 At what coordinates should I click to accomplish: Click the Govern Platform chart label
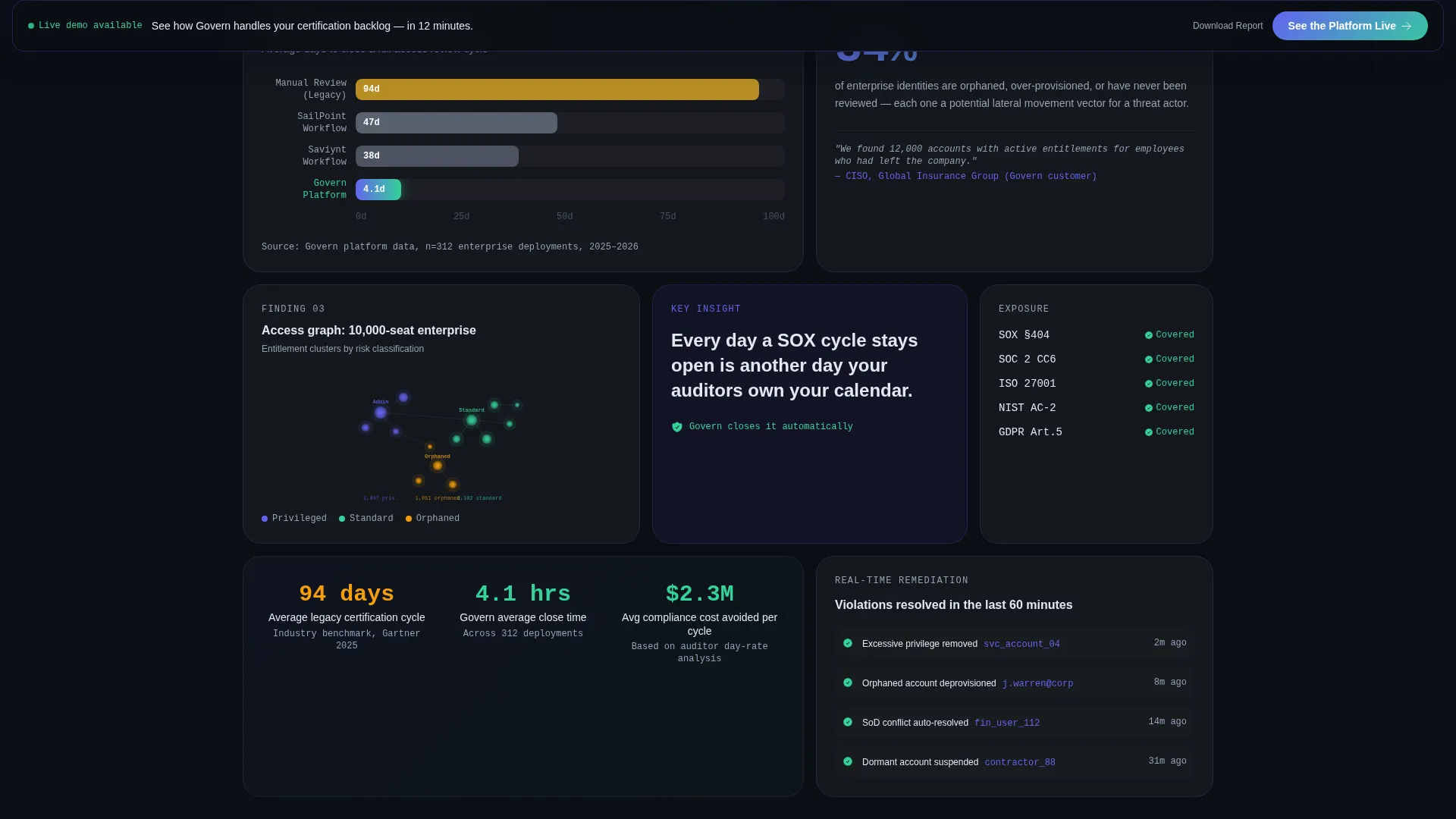coord(325,190)
